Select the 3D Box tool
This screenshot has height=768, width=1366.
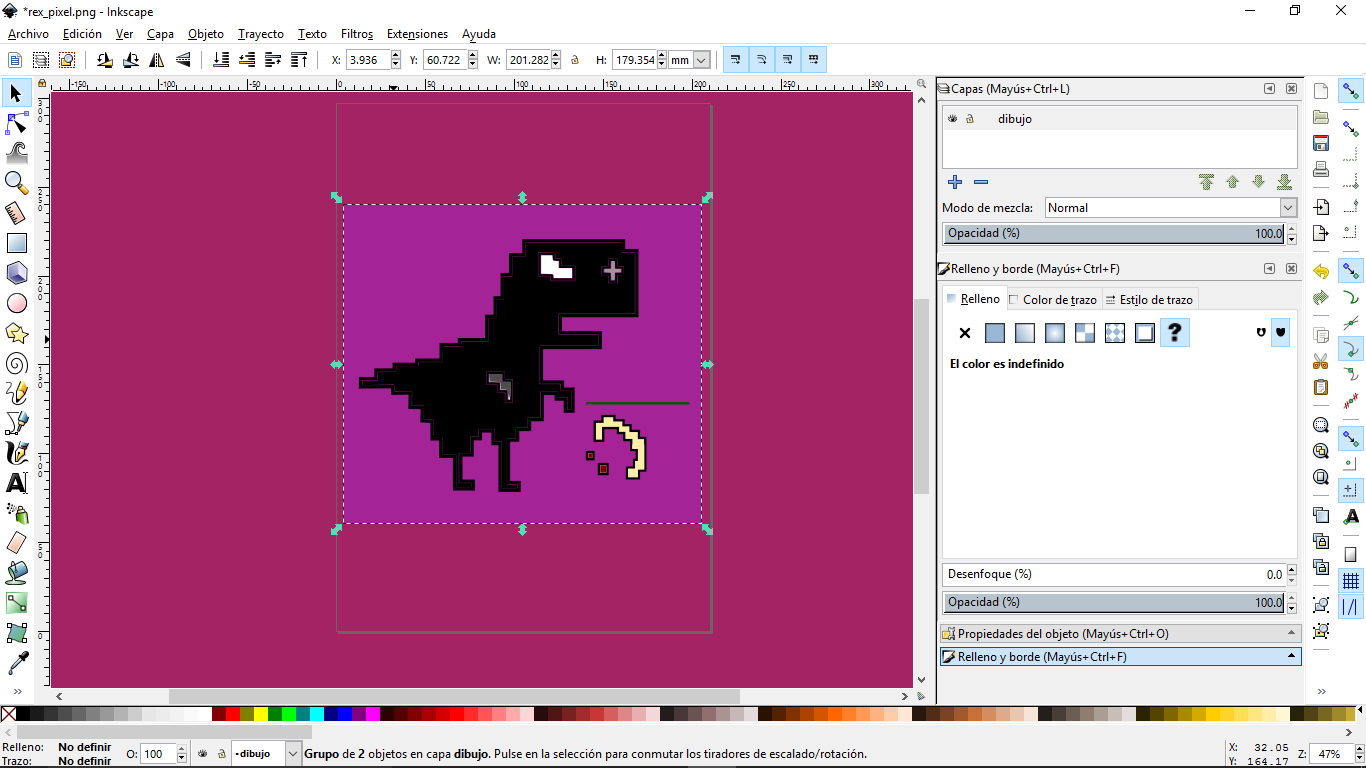click(x=16, y=273)
